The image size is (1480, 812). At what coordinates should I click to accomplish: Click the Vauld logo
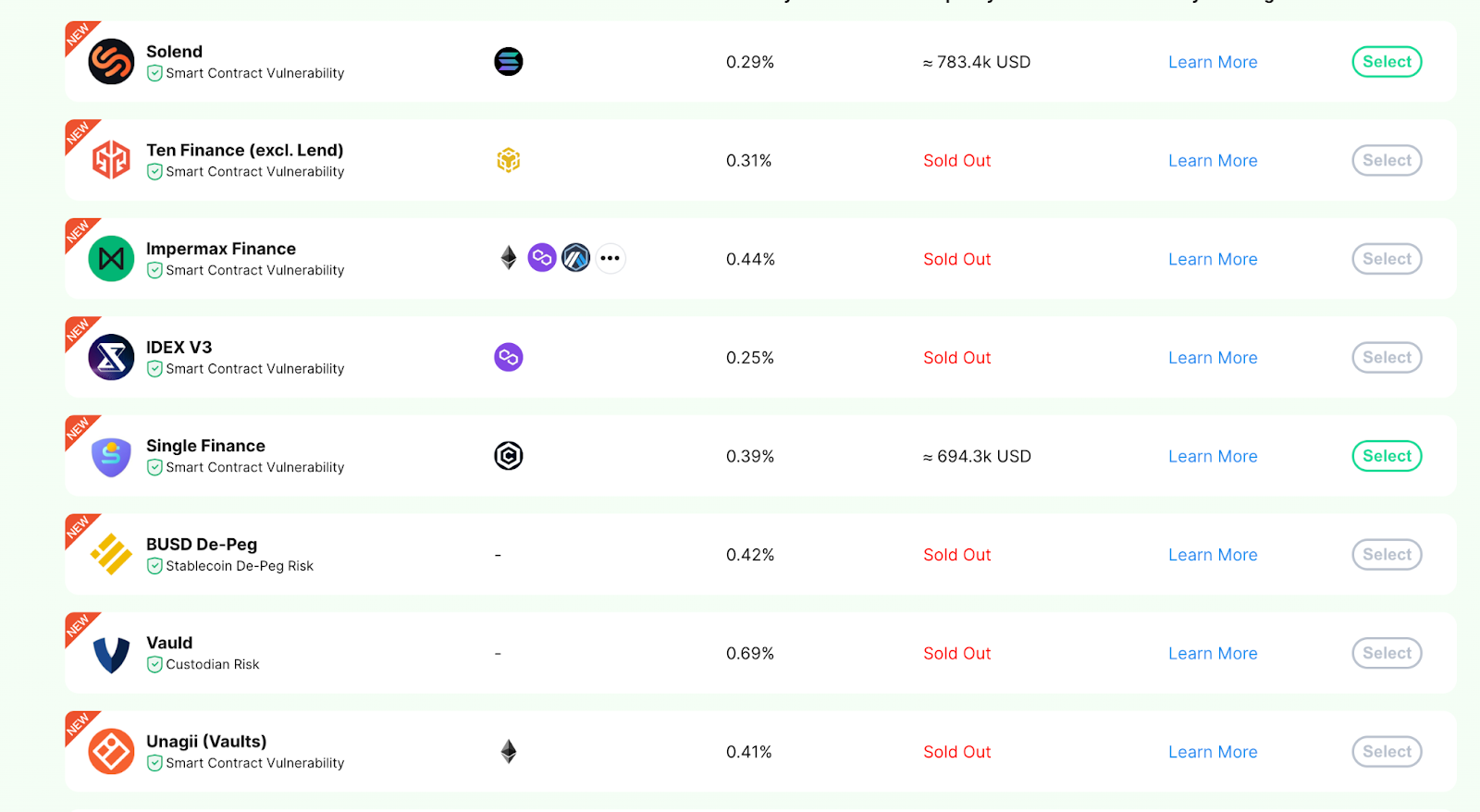coord(111,654)
